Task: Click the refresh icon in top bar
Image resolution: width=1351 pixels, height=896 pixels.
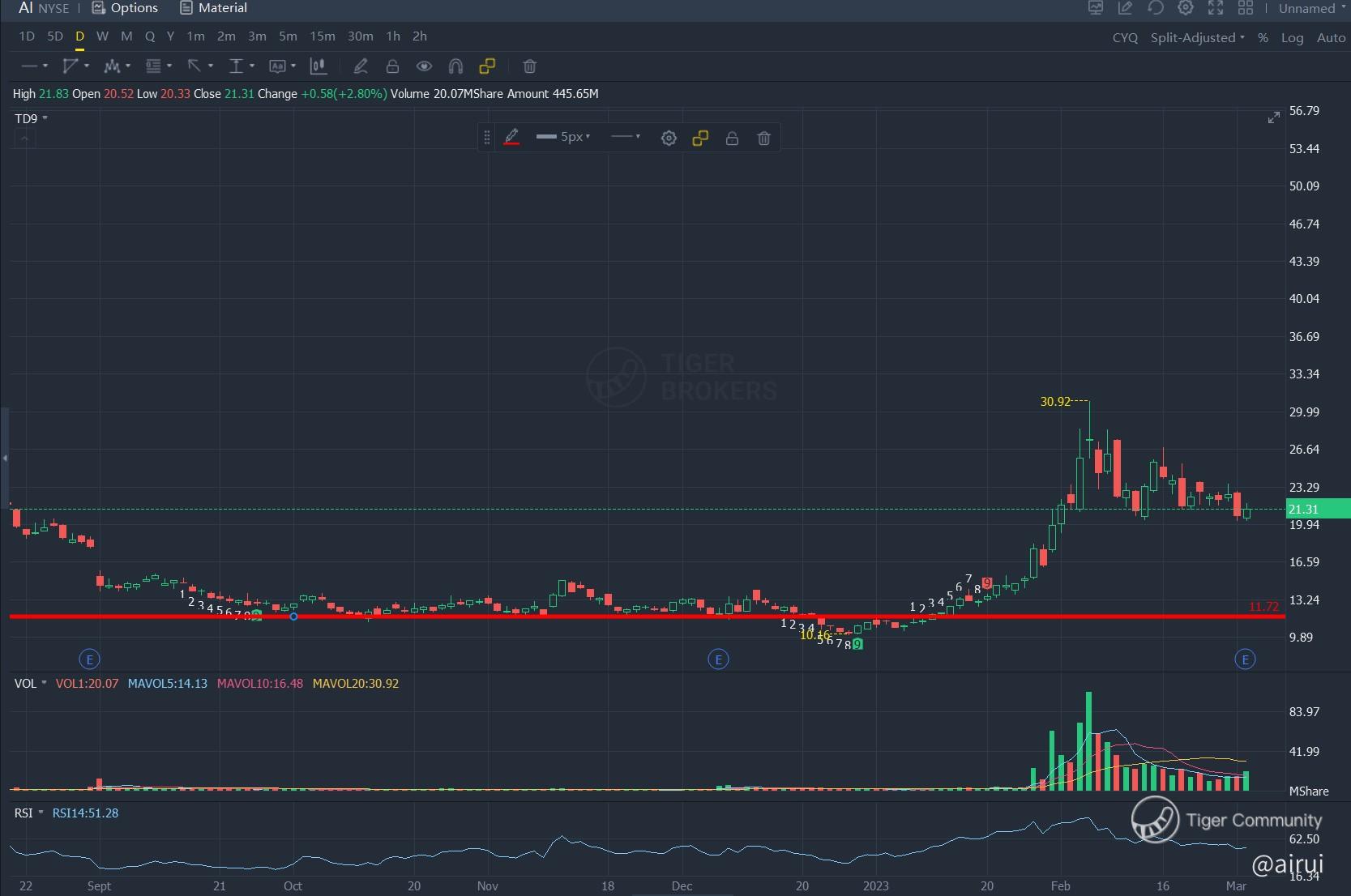Action: tap(1156, 8)
